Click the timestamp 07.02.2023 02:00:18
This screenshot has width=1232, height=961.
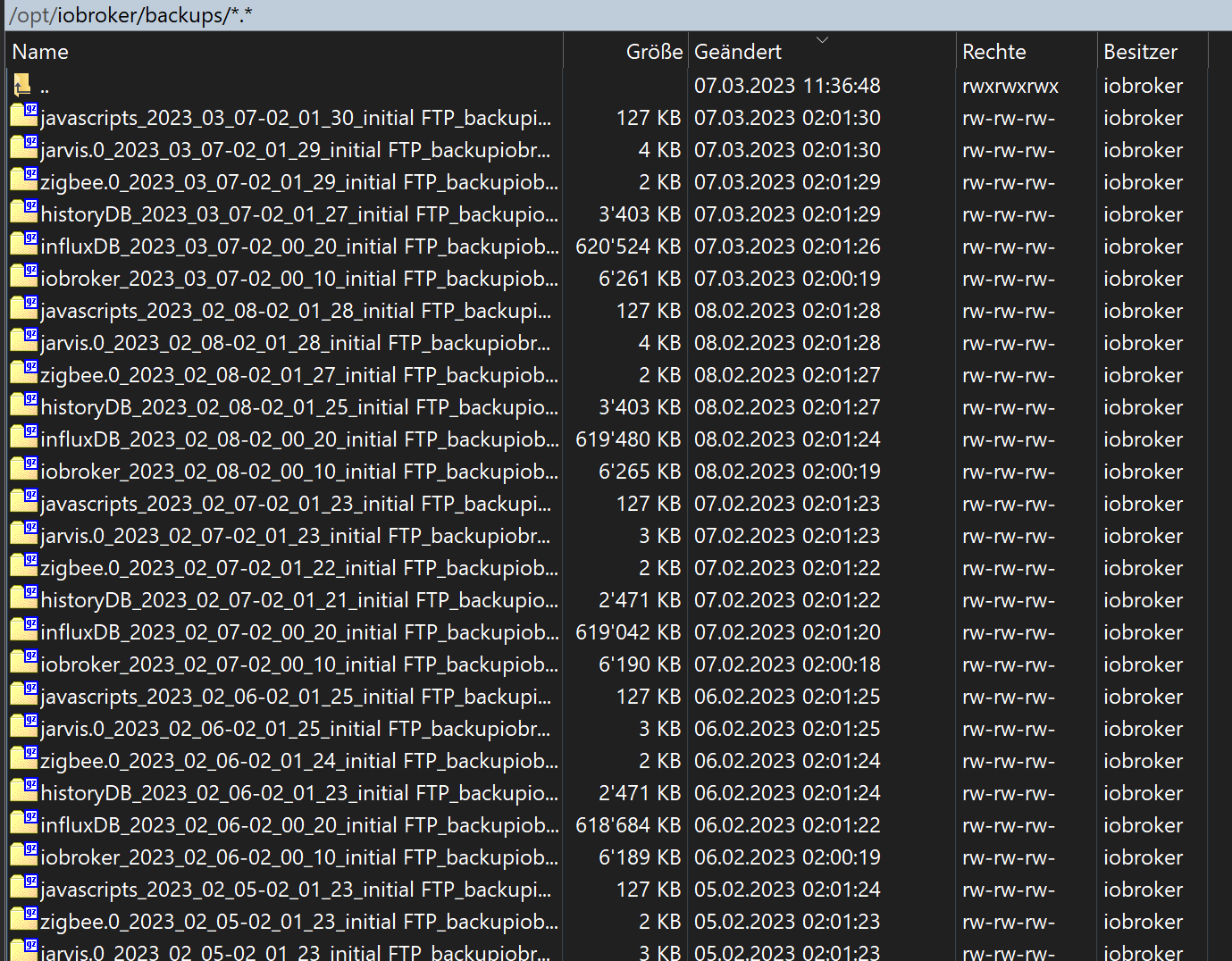coord(787,664)
